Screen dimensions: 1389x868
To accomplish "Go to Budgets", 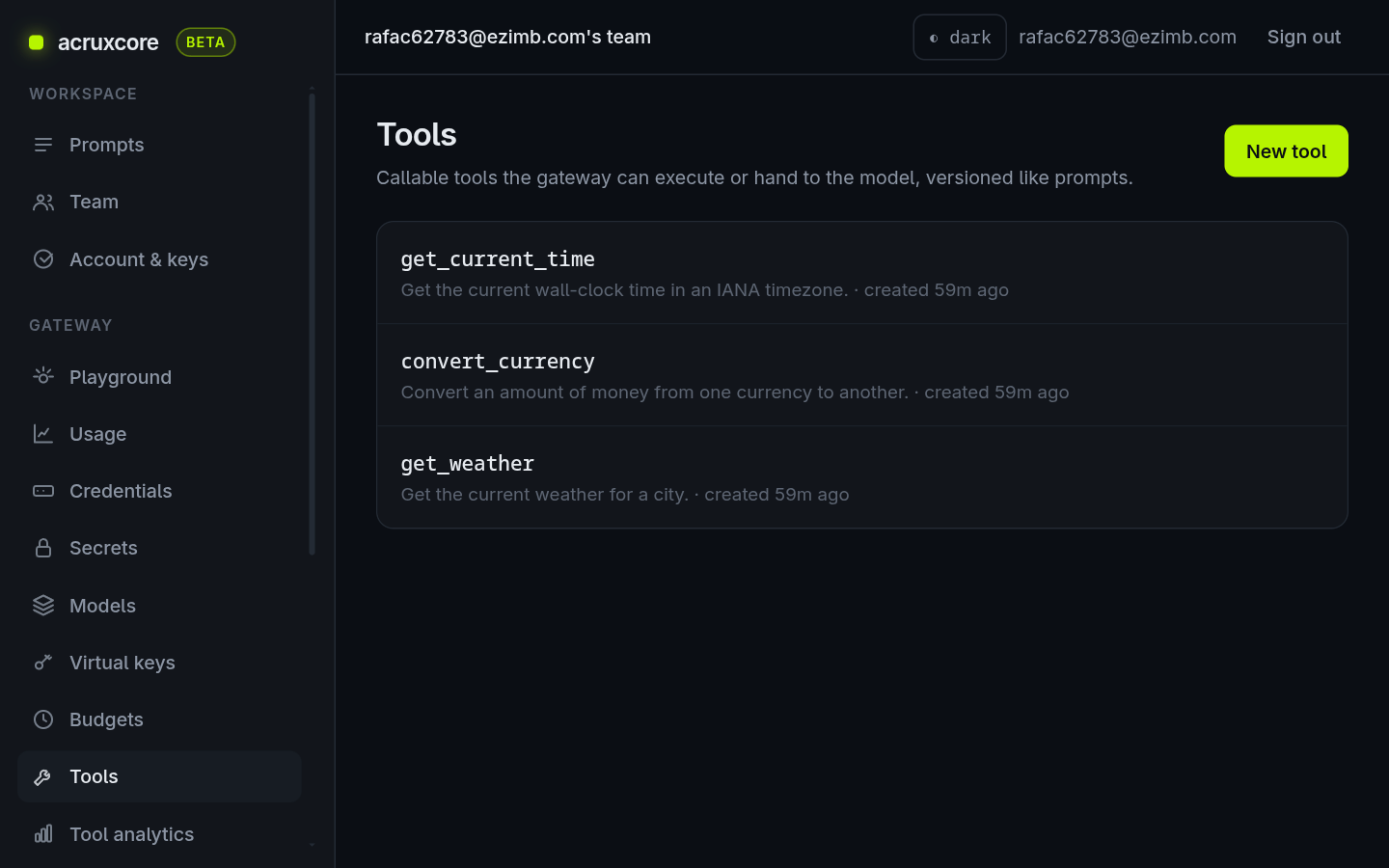I will point(159,719).
